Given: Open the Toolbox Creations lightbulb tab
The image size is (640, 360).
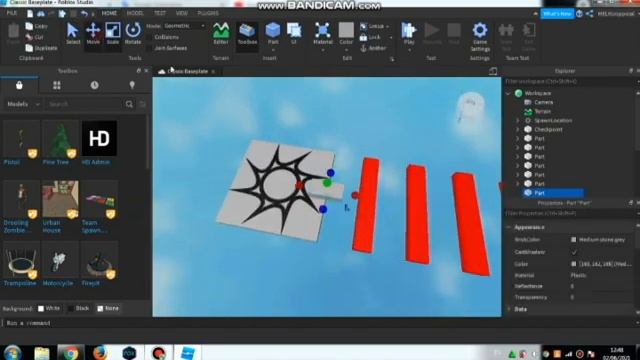Looking at the screenshot, I should pos(132,85).
